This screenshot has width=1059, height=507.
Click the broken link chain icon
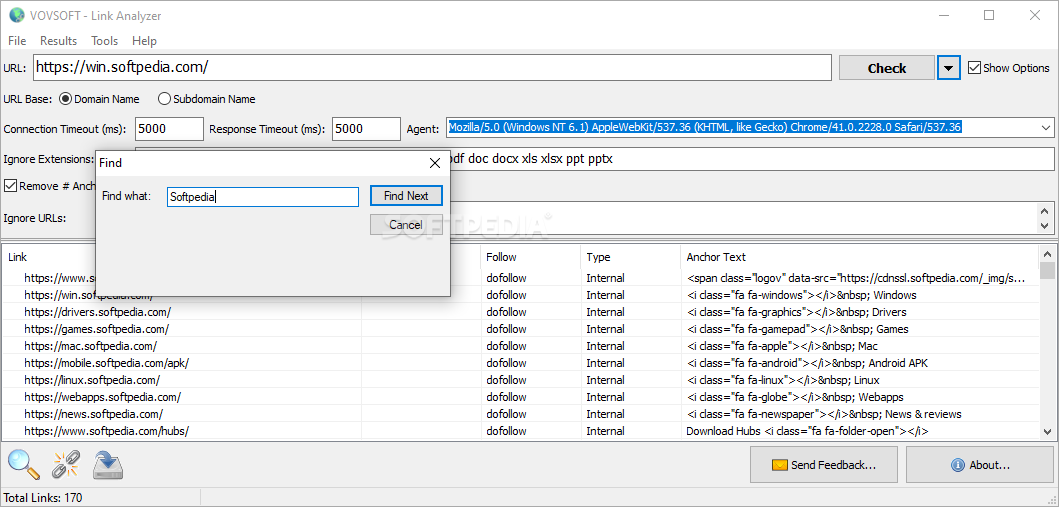point(66,464)
